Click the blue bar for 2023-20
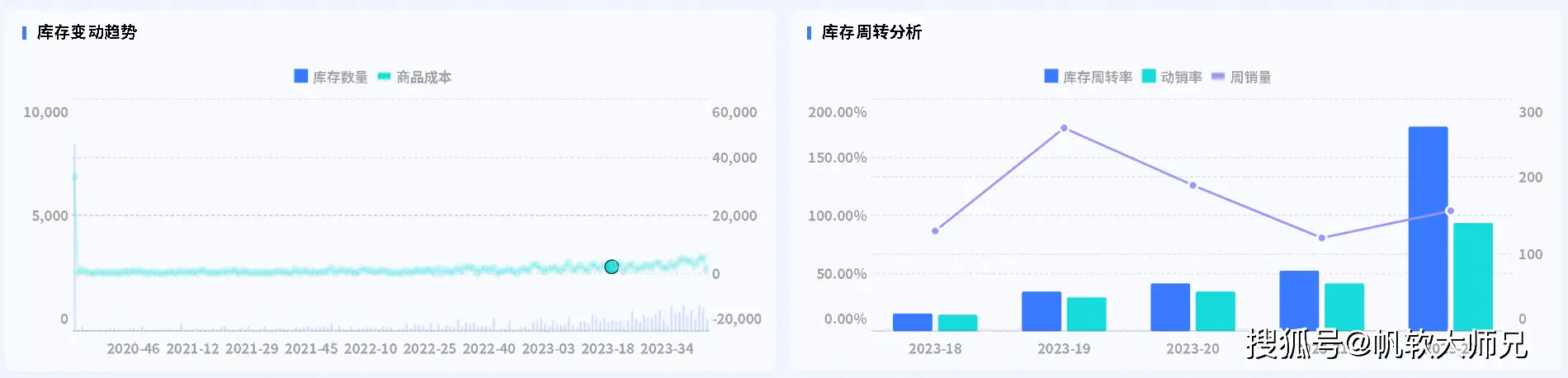 click(x=1170, y=307)
